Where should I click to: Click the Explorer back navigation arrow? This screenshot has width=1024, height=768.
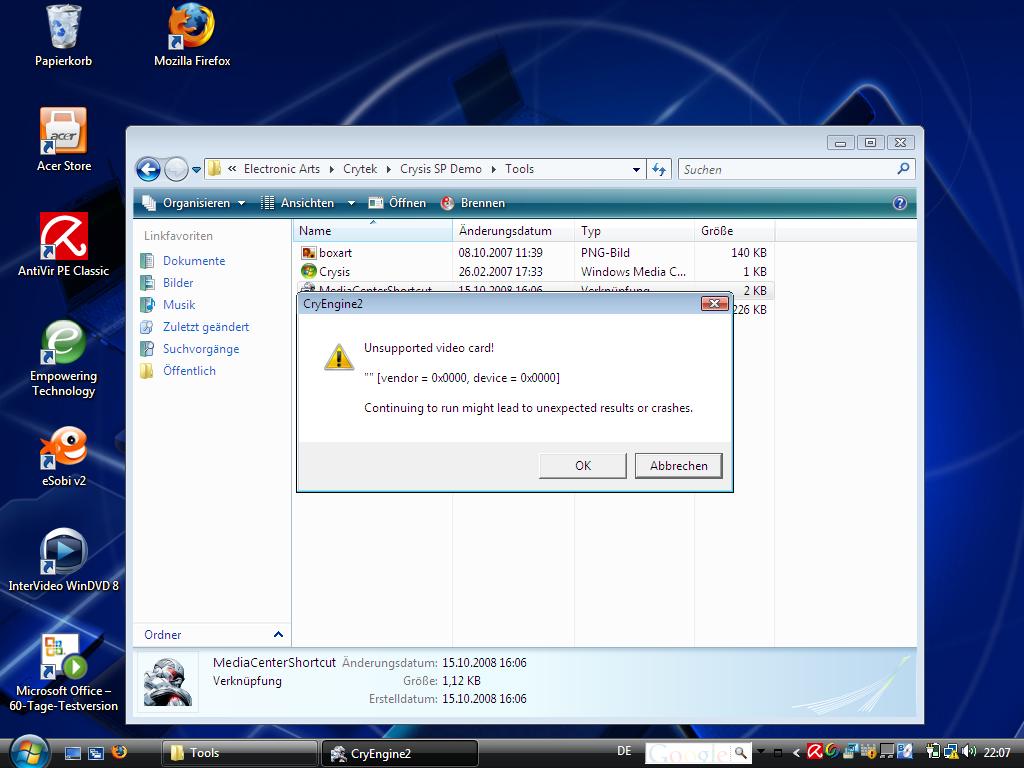point(148,170)
